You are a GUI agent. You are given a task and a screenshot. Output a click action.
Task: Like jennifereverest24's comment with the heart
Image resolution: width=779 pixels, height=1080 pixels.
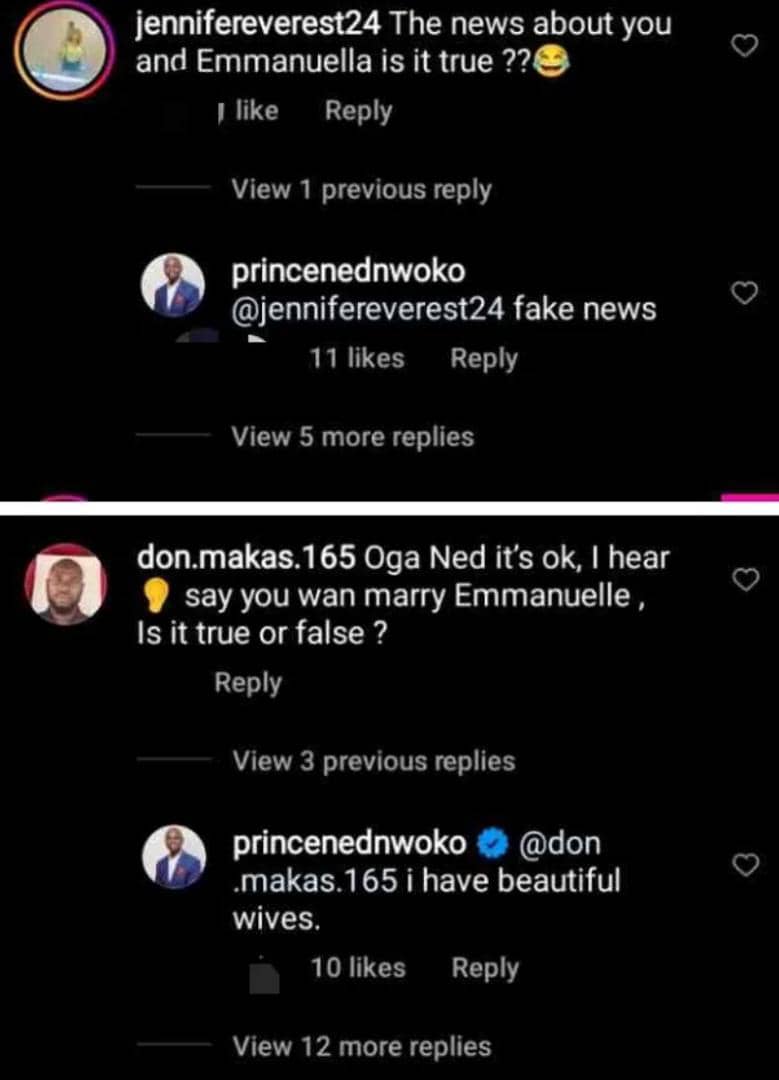(742, 45)
